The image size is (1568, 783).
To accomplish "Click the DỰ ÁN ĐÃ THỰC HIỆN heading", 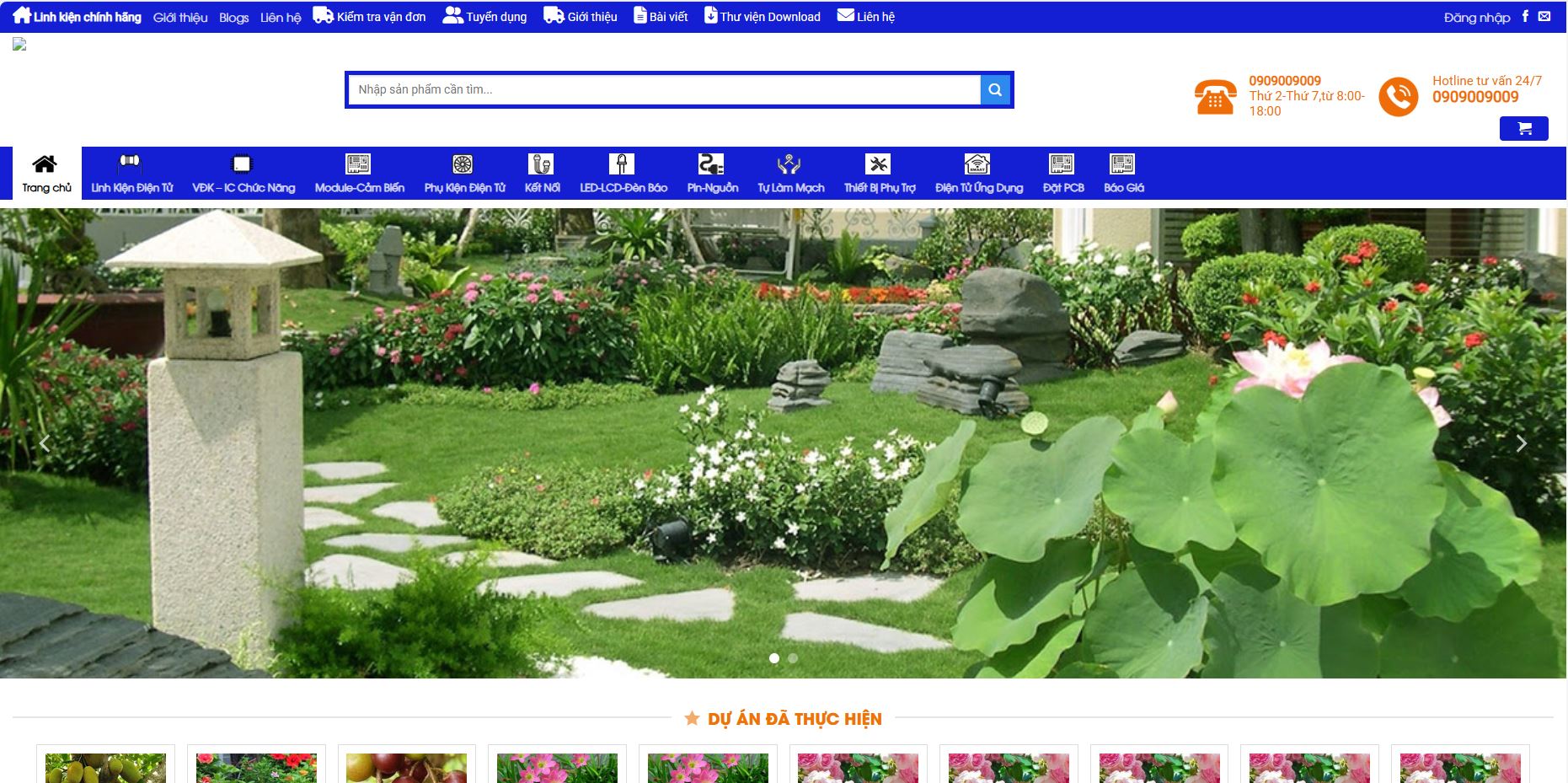I will click(795, 719).
